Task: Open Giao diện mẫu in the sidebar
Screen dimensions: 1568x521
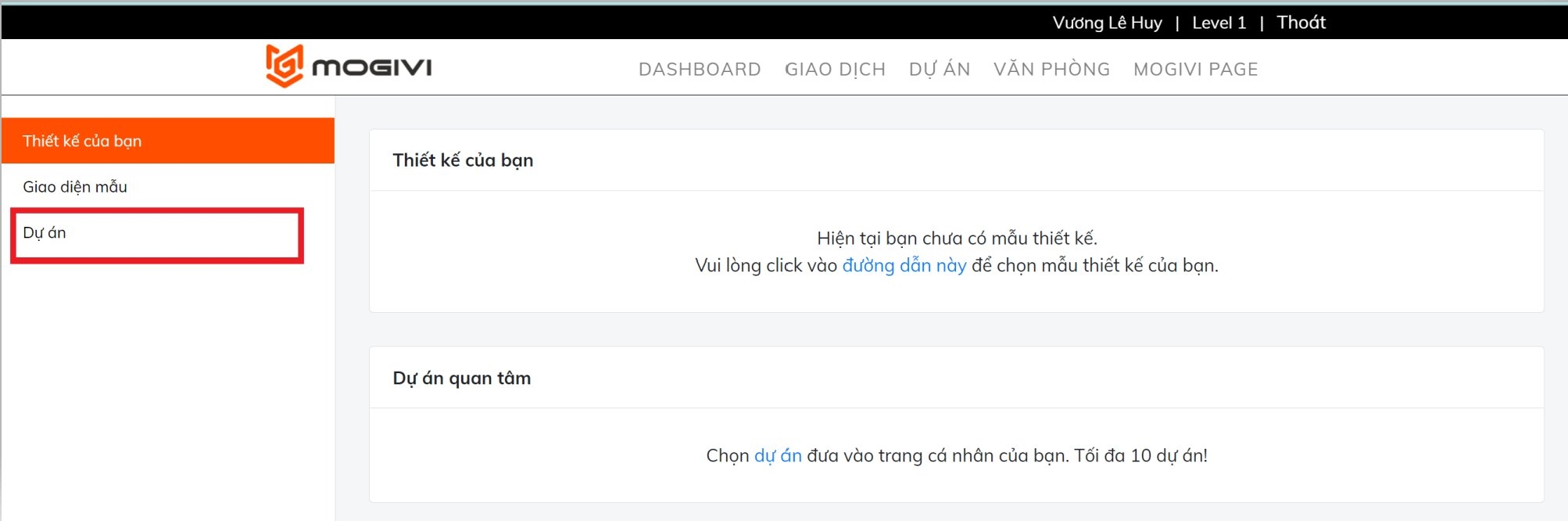Action: tap(75, 187)
